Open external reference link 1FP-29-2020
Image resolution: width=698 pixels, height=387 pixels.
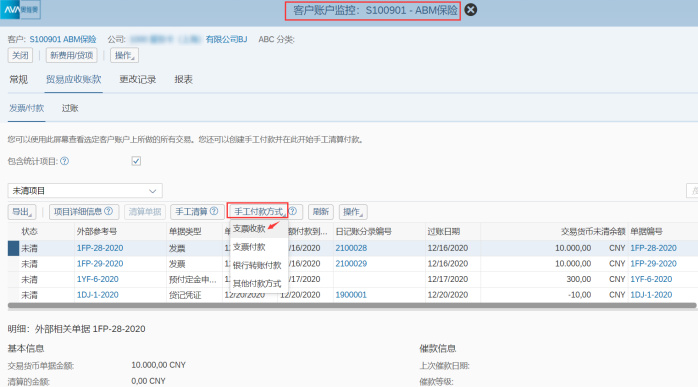click(x=100, y=264)
